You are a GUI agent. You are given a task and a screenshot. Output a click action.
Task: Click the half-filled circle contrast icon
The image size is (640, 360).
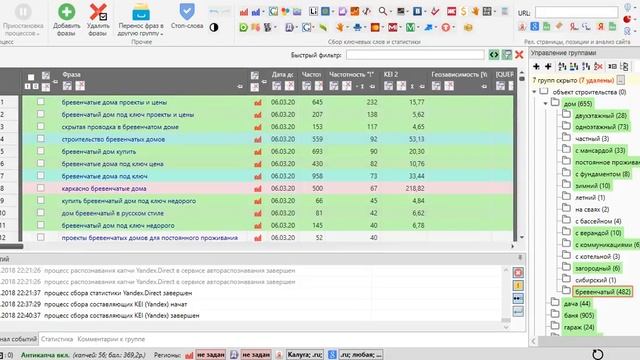214,27
